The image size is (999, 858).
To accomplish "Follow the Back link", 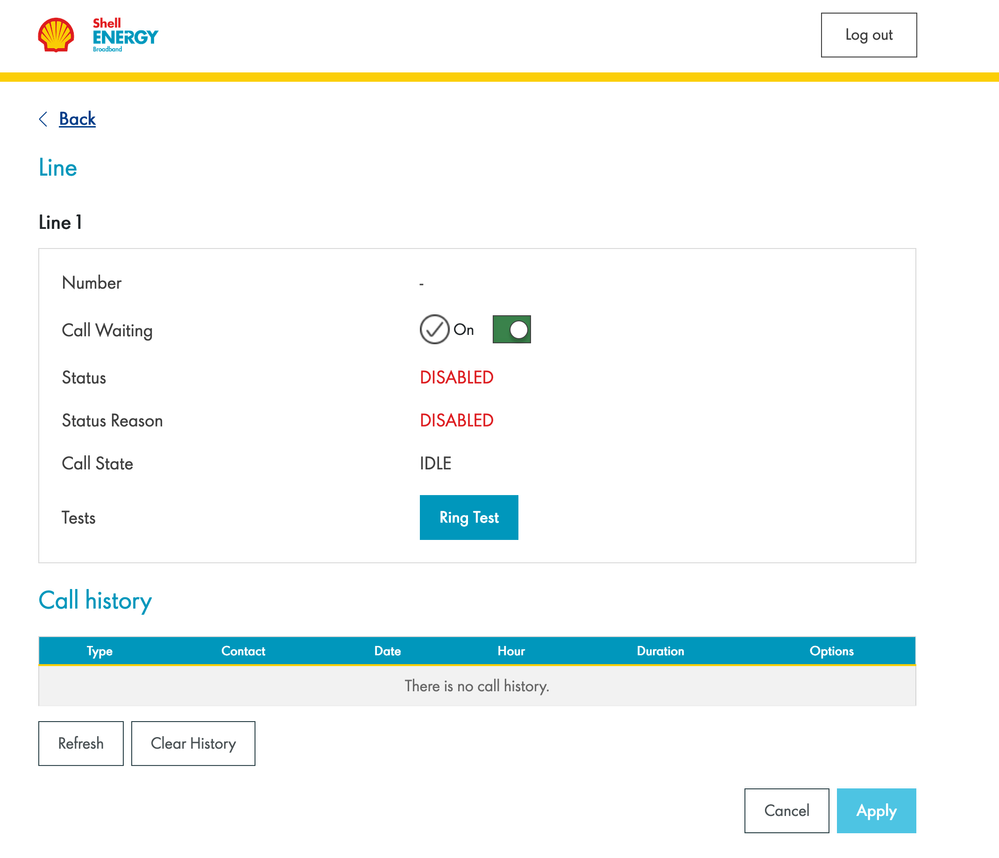I will tap(77, 119).
